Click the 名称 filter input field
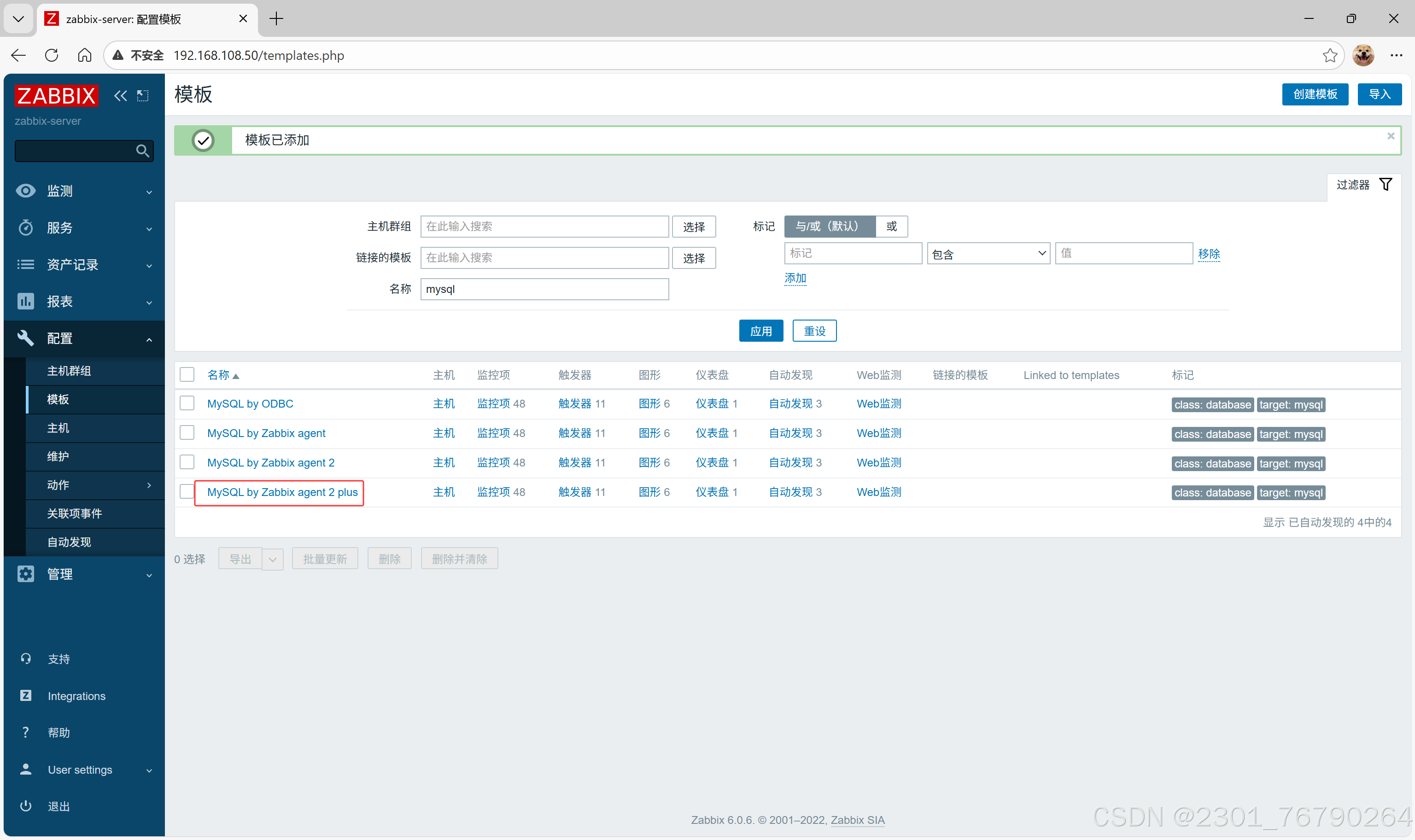1415x840 pixels. 544,289
